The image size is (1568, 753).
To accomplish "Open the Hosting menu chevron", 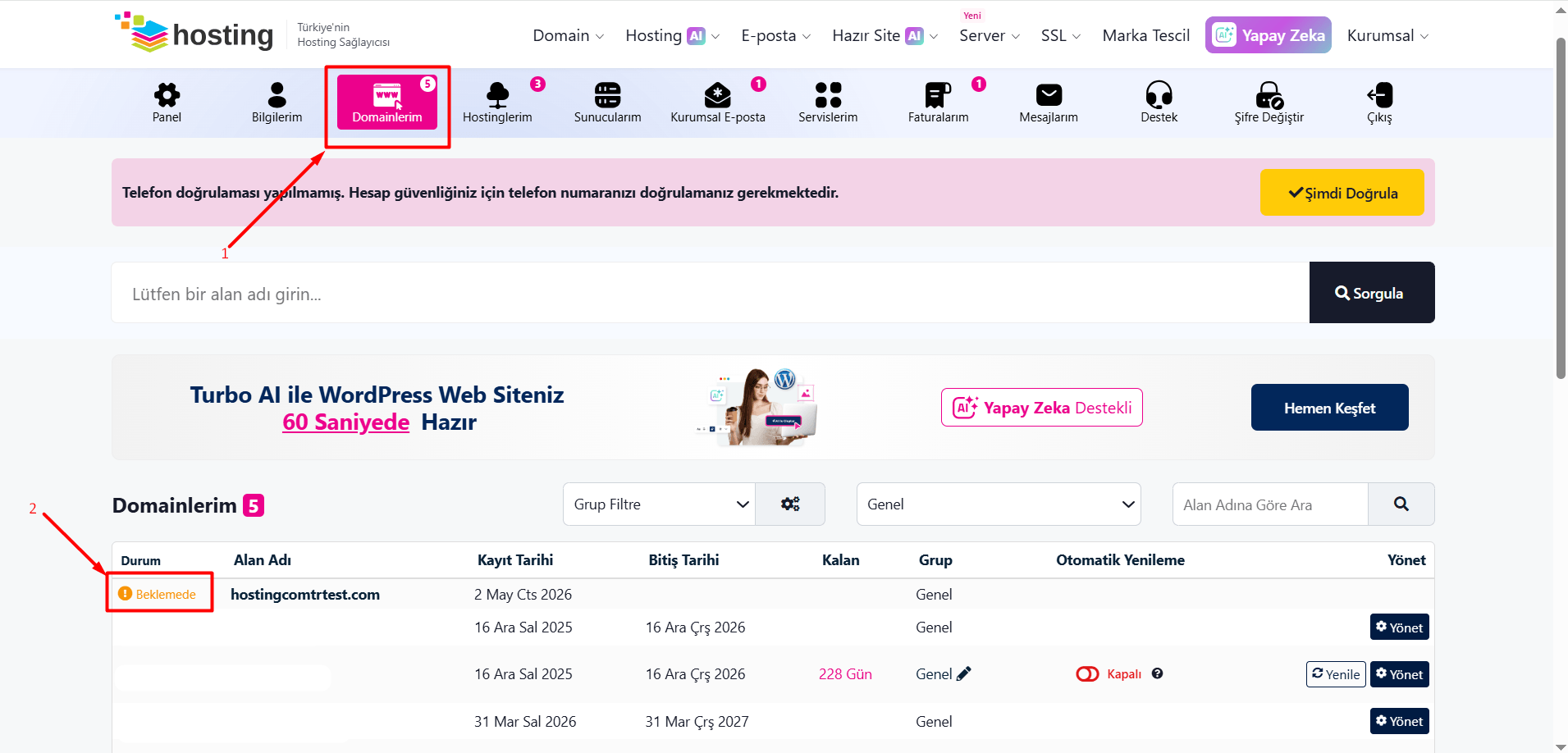I will tap(715, 37).
